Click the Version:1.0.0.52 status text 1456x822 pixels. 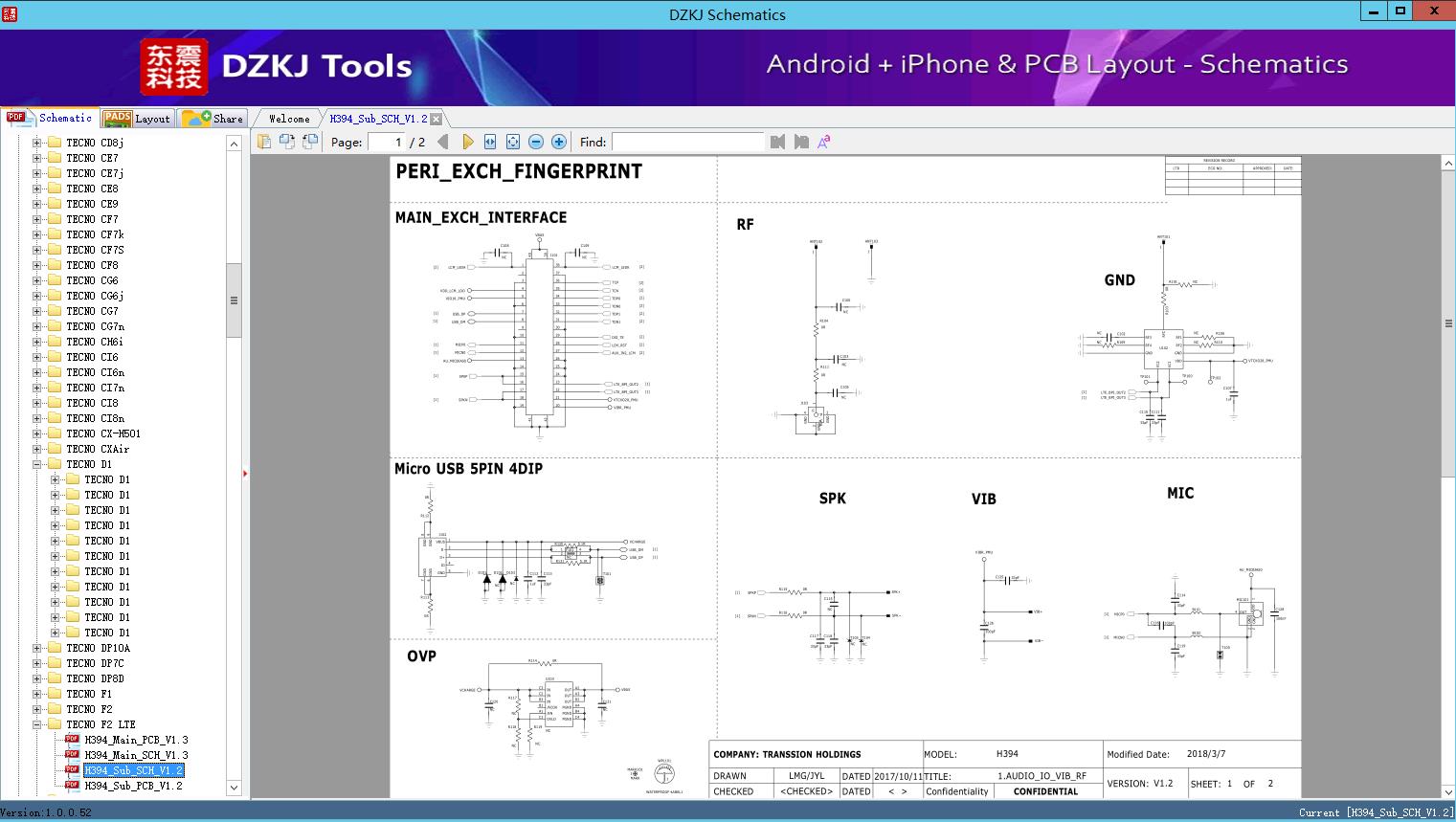click(46, 812)
